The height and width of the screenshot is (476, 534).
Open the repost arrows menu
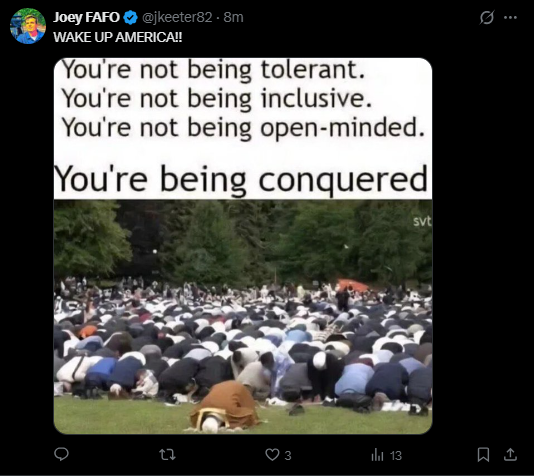tap(167, 455)
